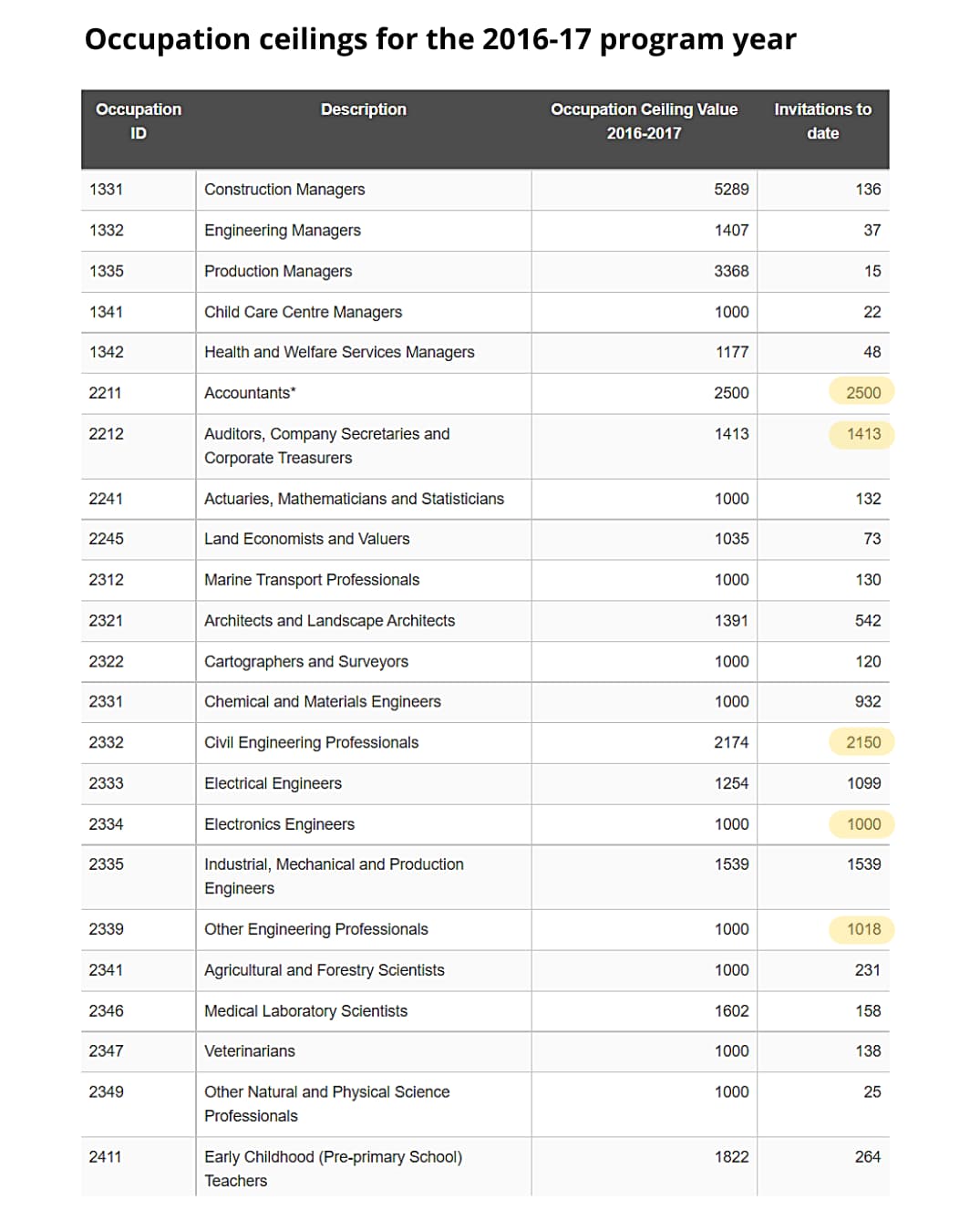Select the 'Occupation ID' column header

(x=139, y=121)
